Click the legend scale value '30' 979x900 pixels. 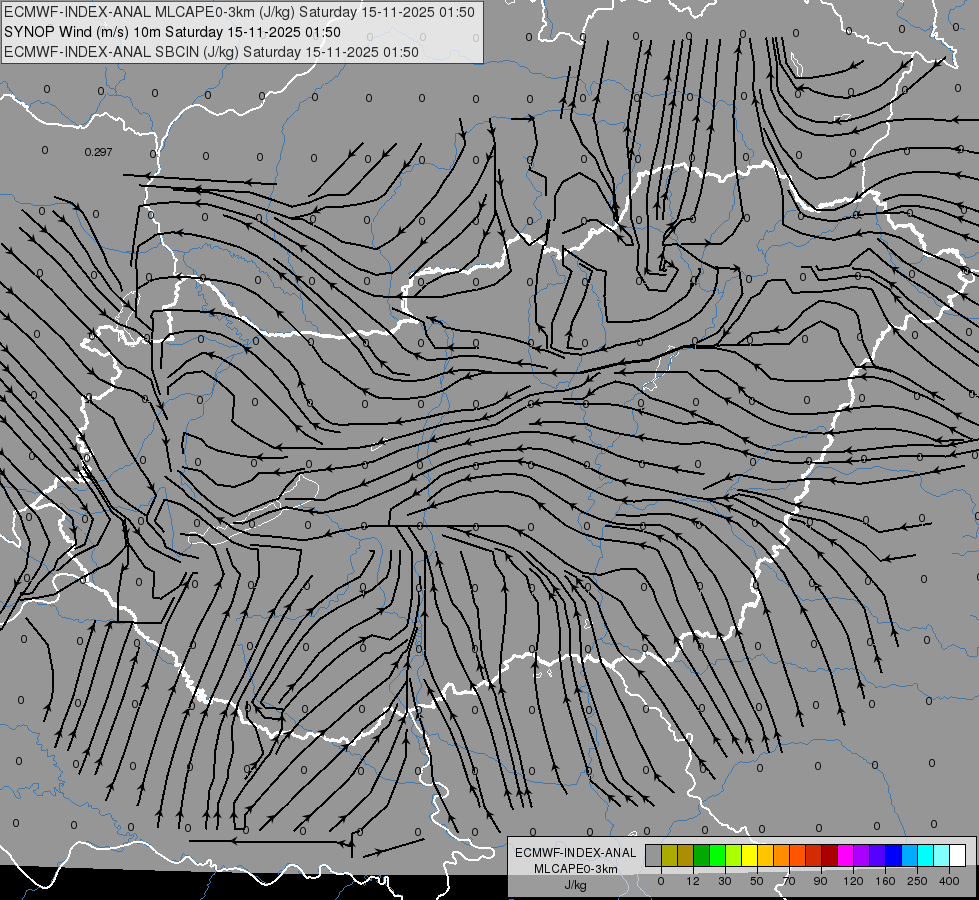pyautogui.click(x=725, y=881)
